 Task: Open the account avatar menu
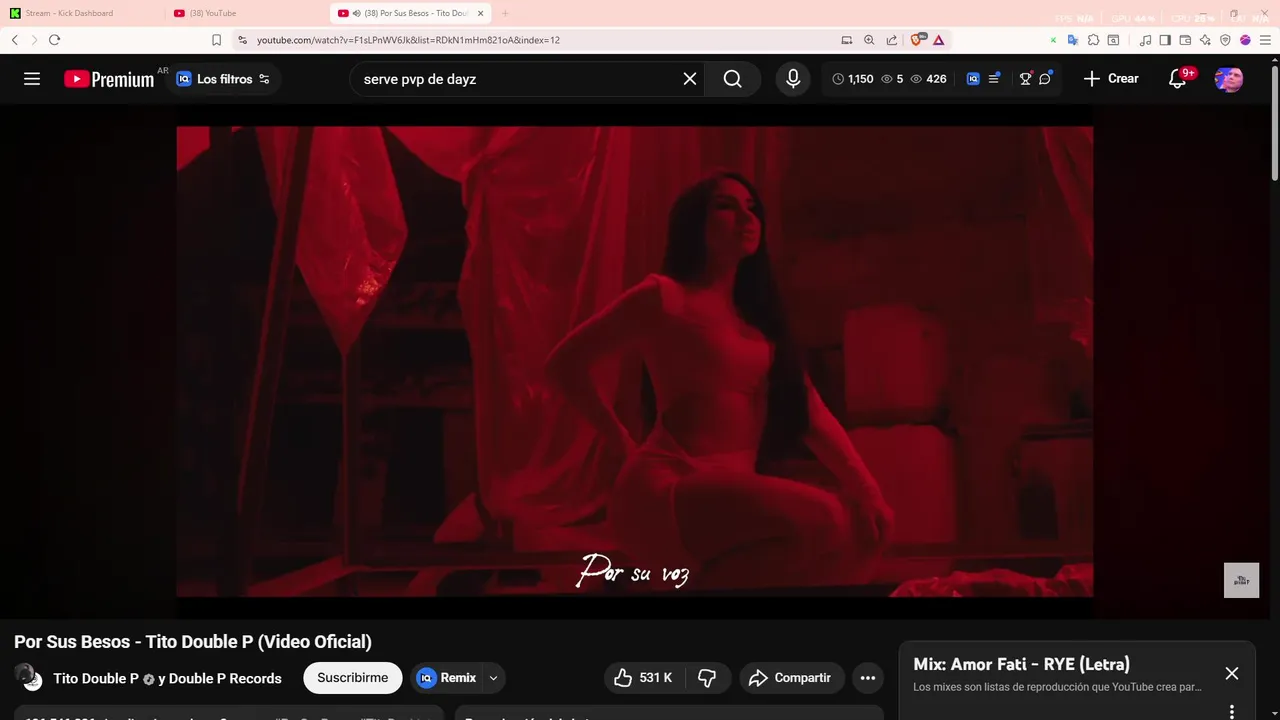(x=1229, y=79)
